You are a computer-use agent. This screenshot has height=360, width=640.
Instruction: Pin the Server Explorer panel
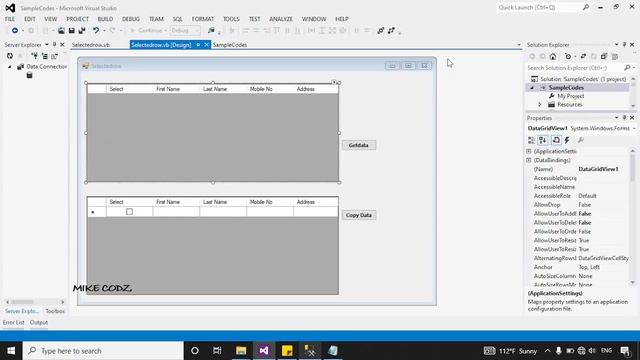(54, 44)
